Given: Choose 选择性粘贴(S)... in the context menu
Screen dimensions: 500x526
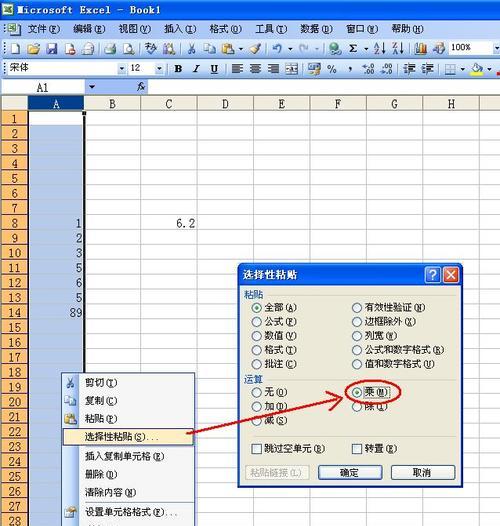Looking at the screenshot, I should [129, 437].
